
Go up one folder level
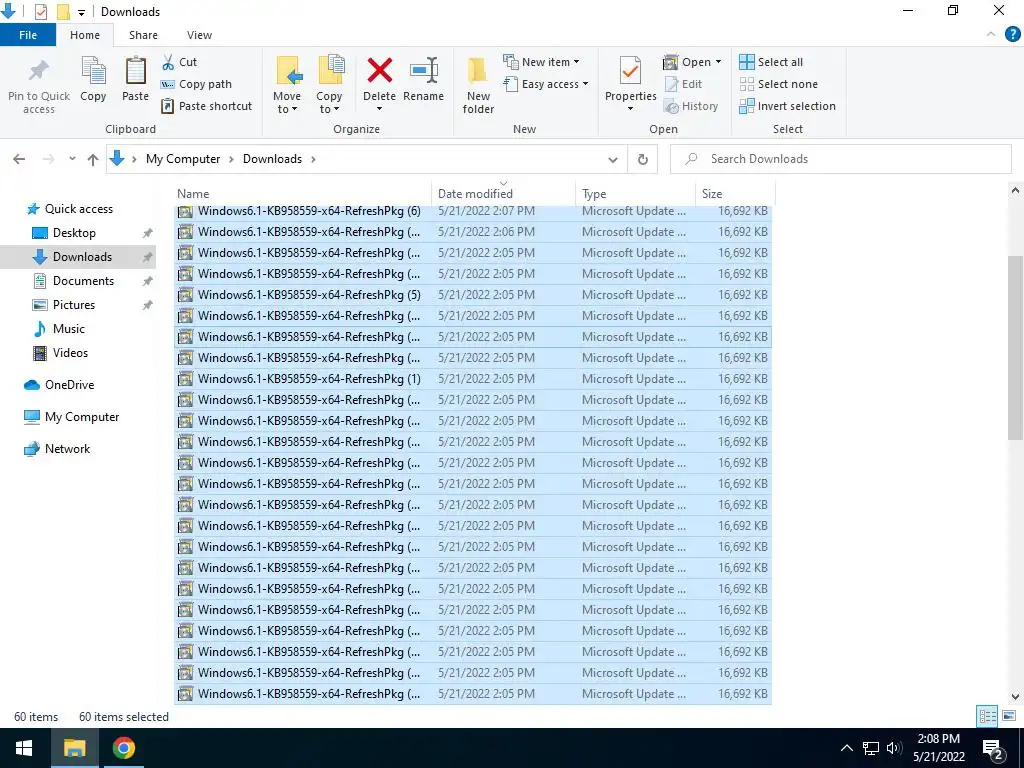[x=93, y=159]
